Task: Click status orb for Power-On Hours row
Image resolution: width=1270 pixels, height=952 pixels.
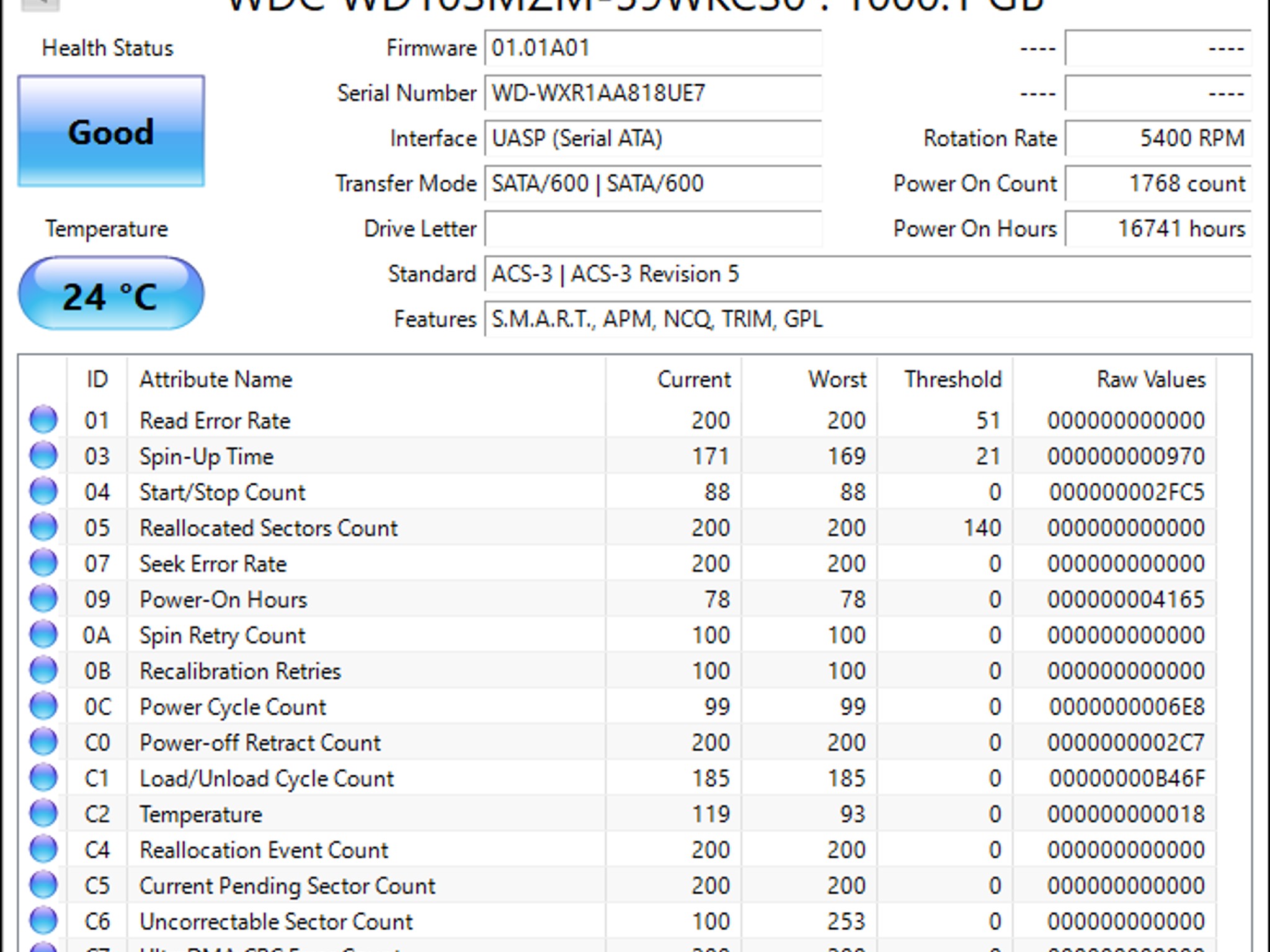Action: click(43, 599)
